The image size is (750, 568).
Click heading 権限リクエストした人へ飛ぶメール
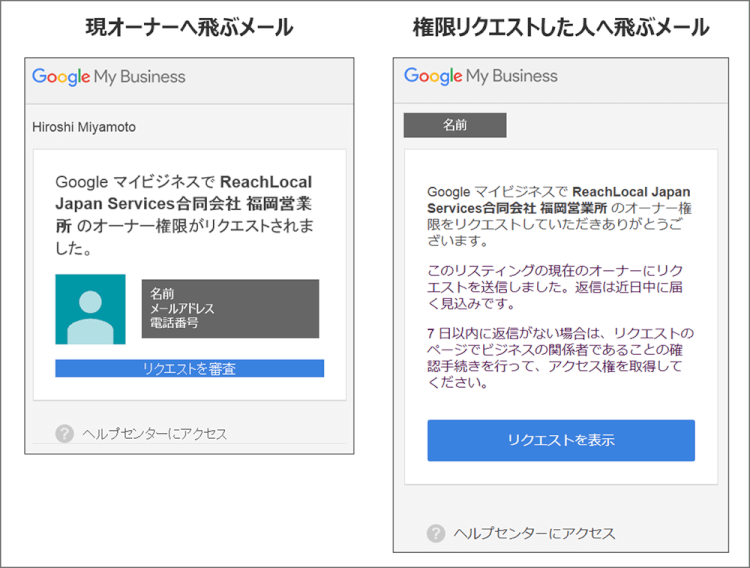pos(561,27)
